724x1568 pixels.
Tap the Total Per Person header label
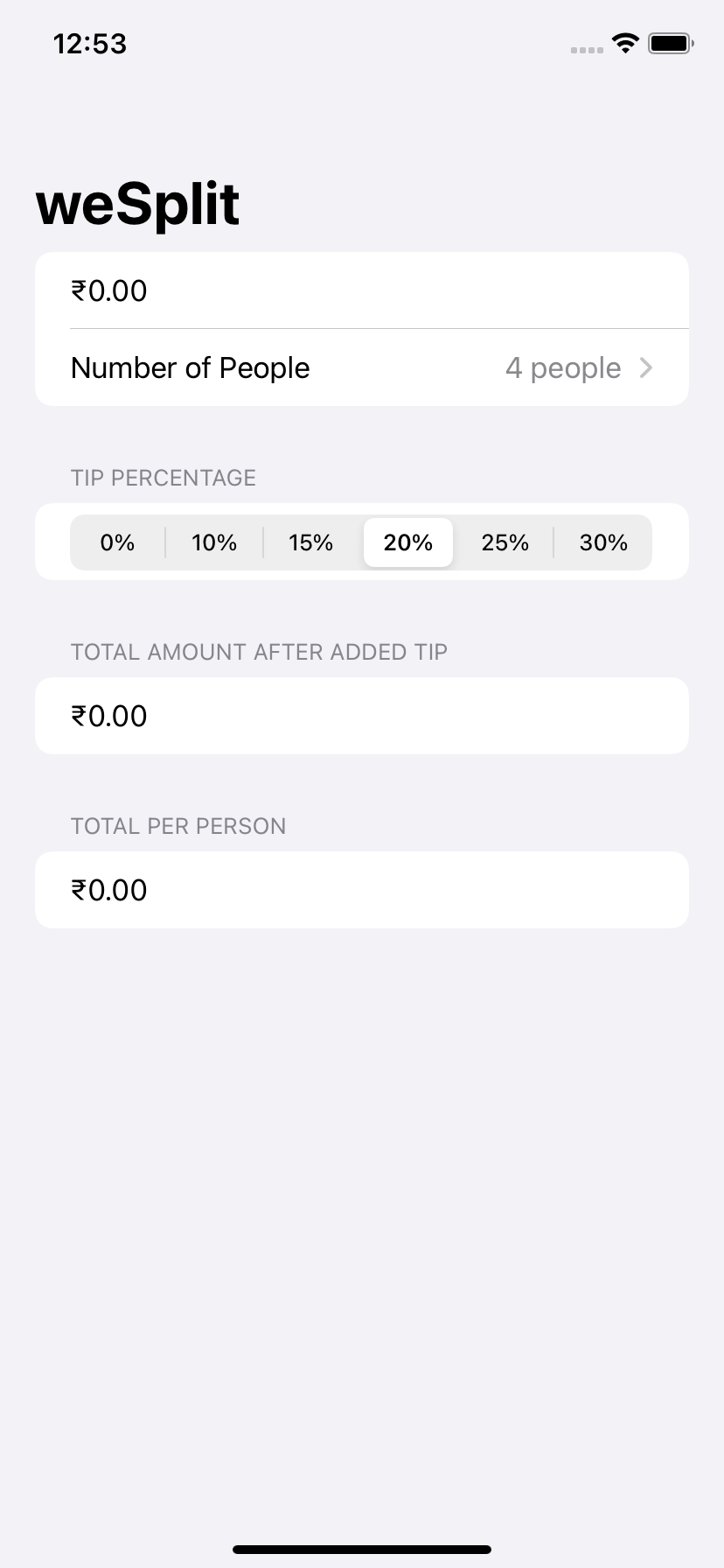[x=178, y=826]
